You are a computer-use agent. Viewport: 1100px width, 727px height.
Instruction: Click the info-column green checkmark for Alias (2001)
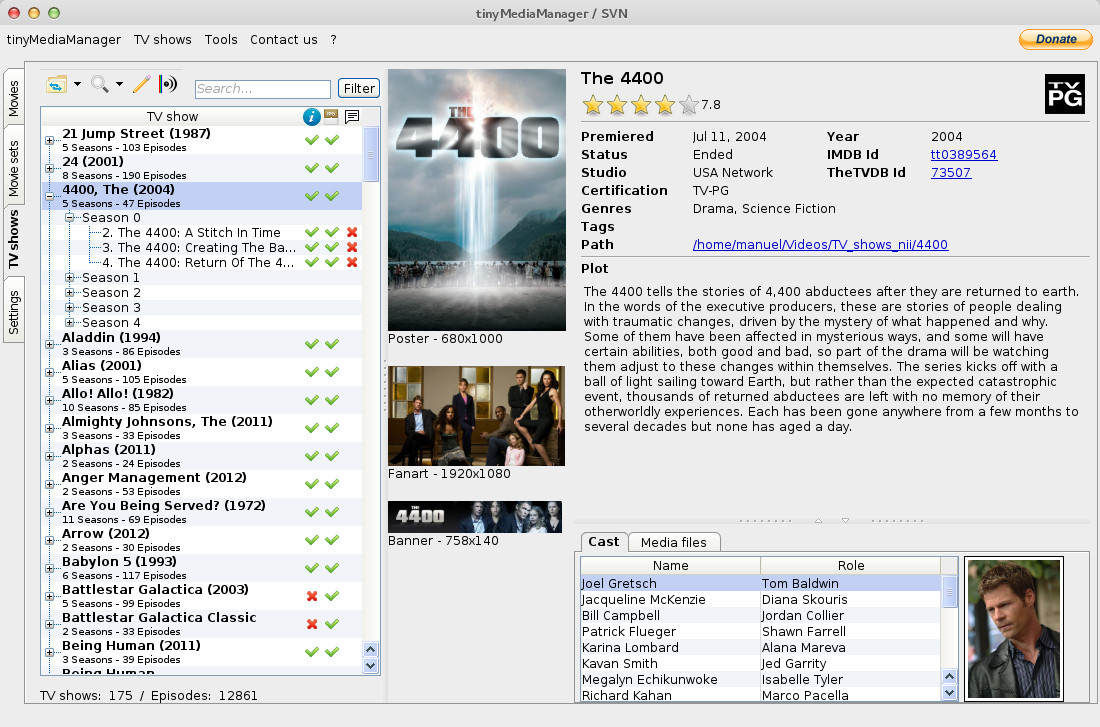click(x=312, y=372)
